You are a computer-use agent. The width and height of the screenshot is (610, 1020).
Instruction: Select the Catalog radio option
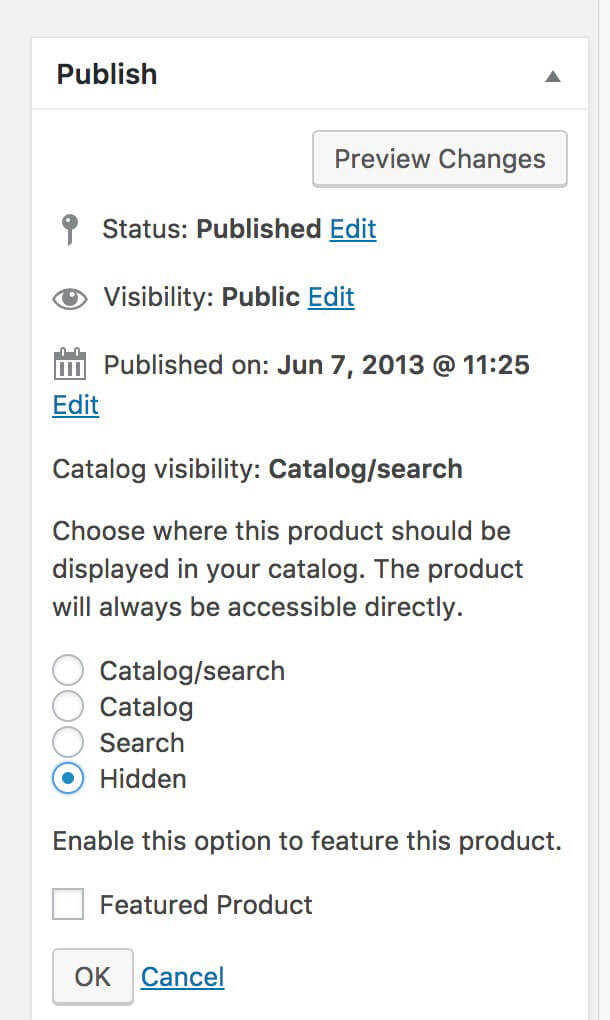point(67,706)
